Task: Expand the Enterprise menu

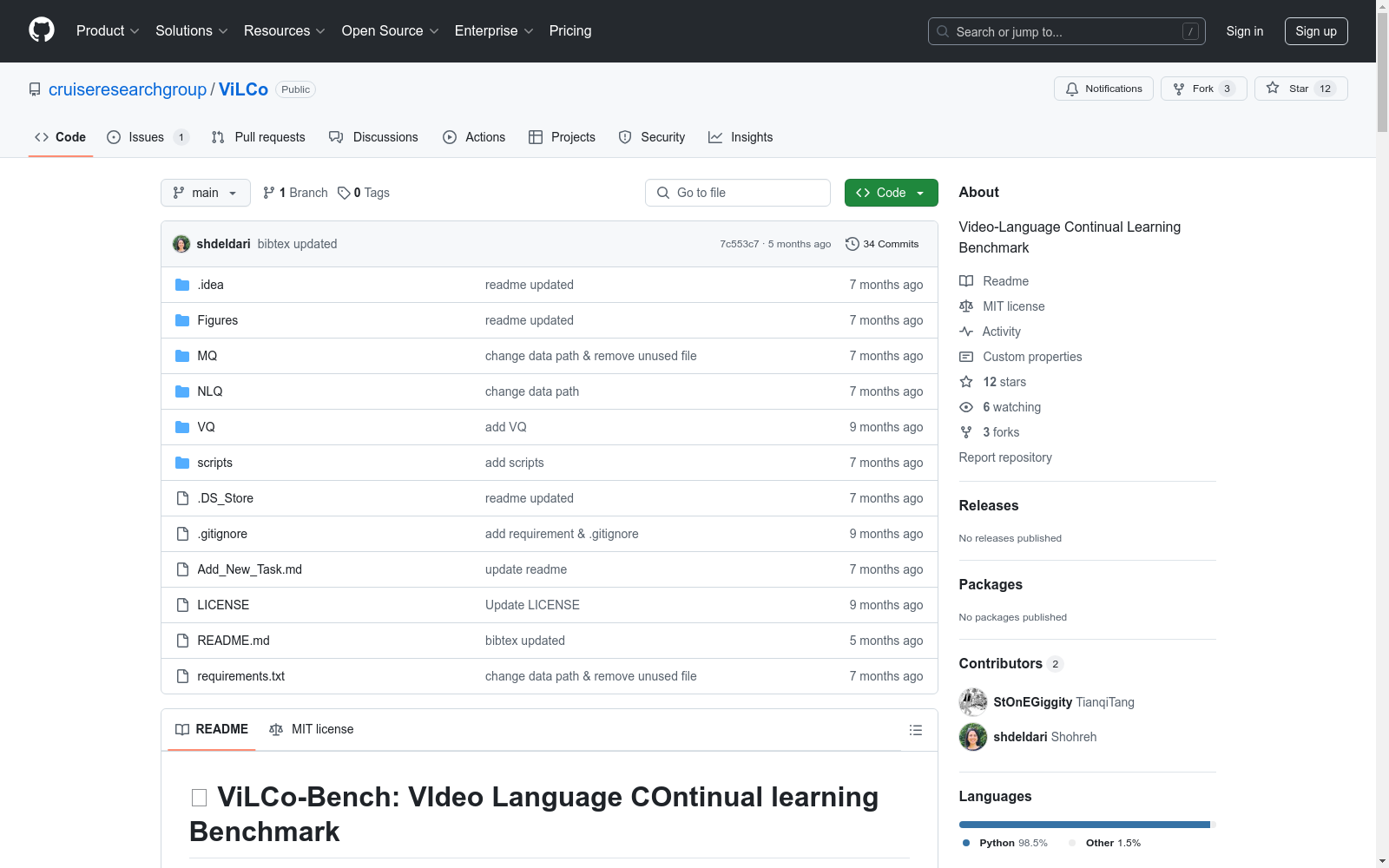Action: 494,31
